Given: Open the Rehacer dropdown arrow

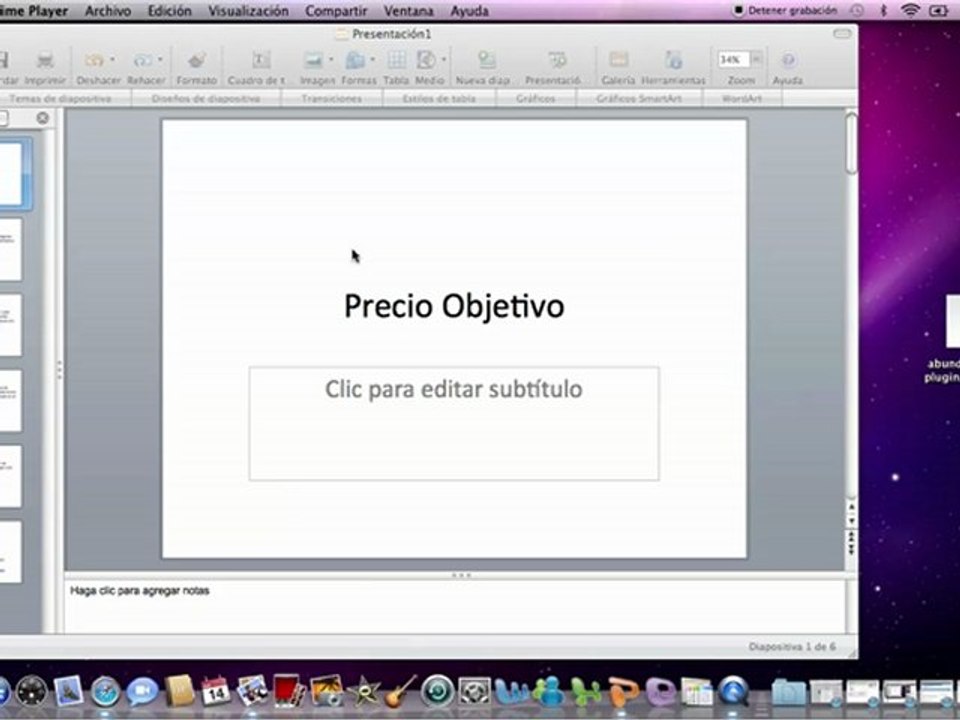Looking at the screenshot, I should (x=160, y=59).
